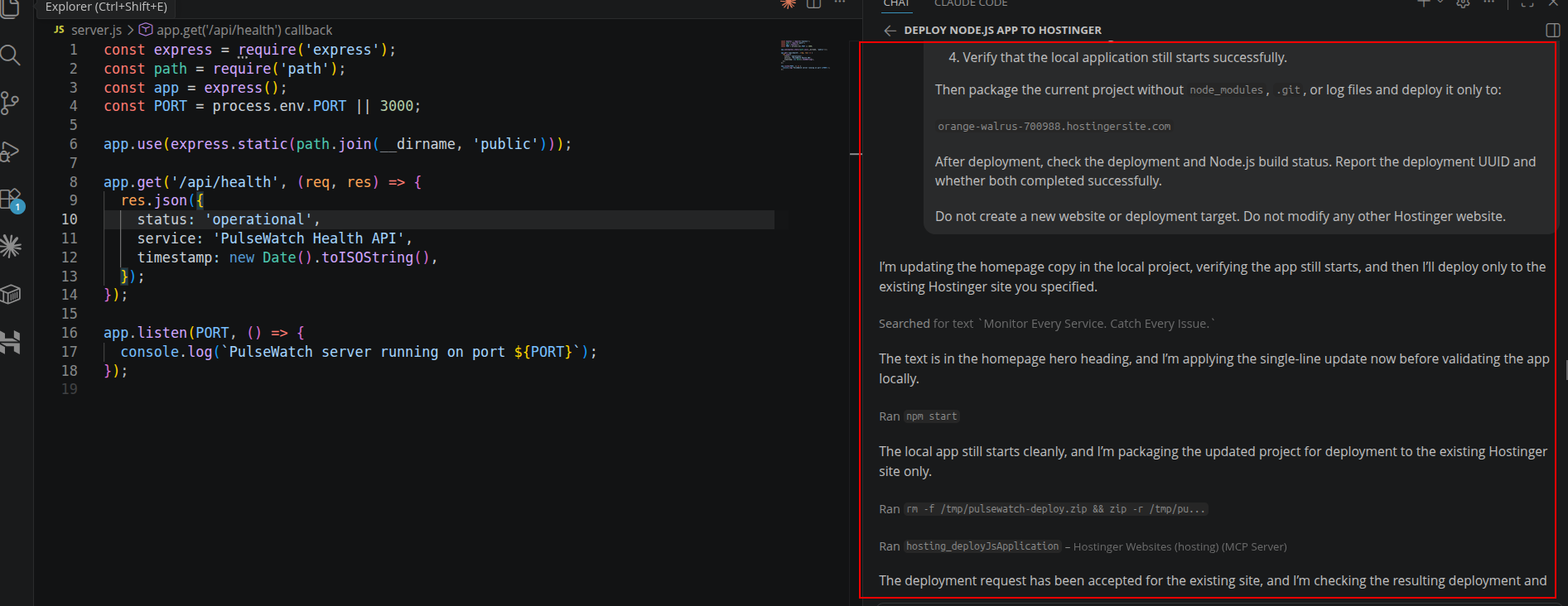Screen dimensions: 1568x606
Task: Click the JS file icon in breadcrumb
Action: coord(60,30)
